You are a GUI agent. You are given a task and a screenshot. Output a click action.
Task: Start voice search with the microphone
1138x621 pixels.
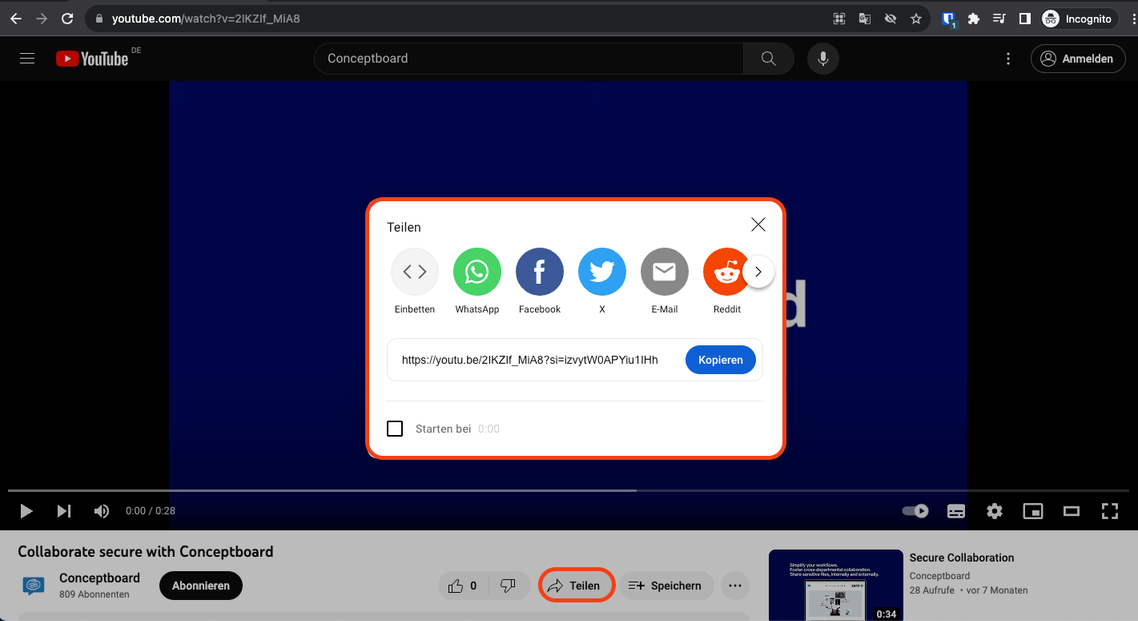tap(823, 59)
